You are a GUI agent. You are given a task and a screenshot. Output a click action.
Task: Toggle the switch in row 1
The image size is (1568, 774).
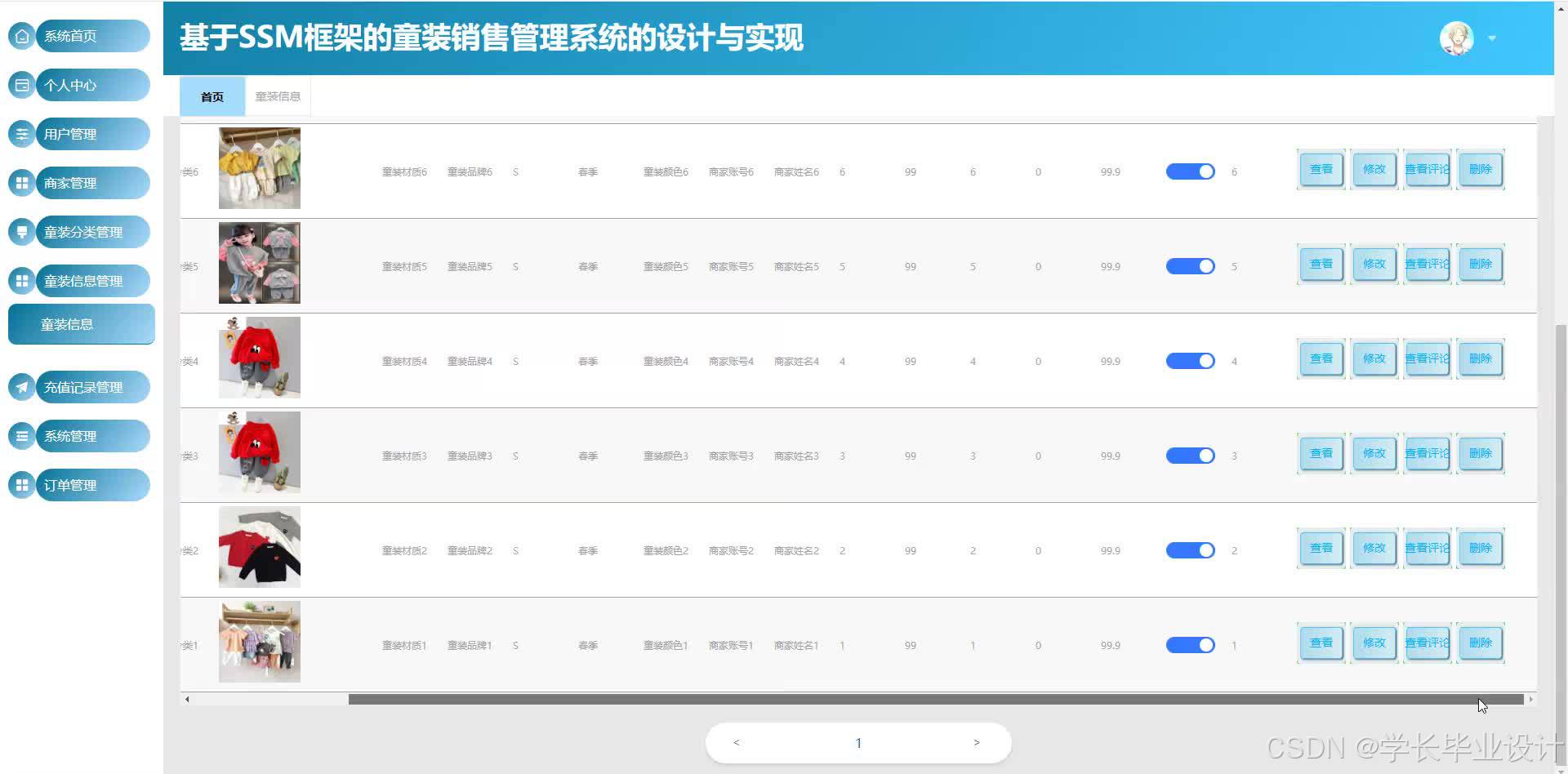point(1190,645)
